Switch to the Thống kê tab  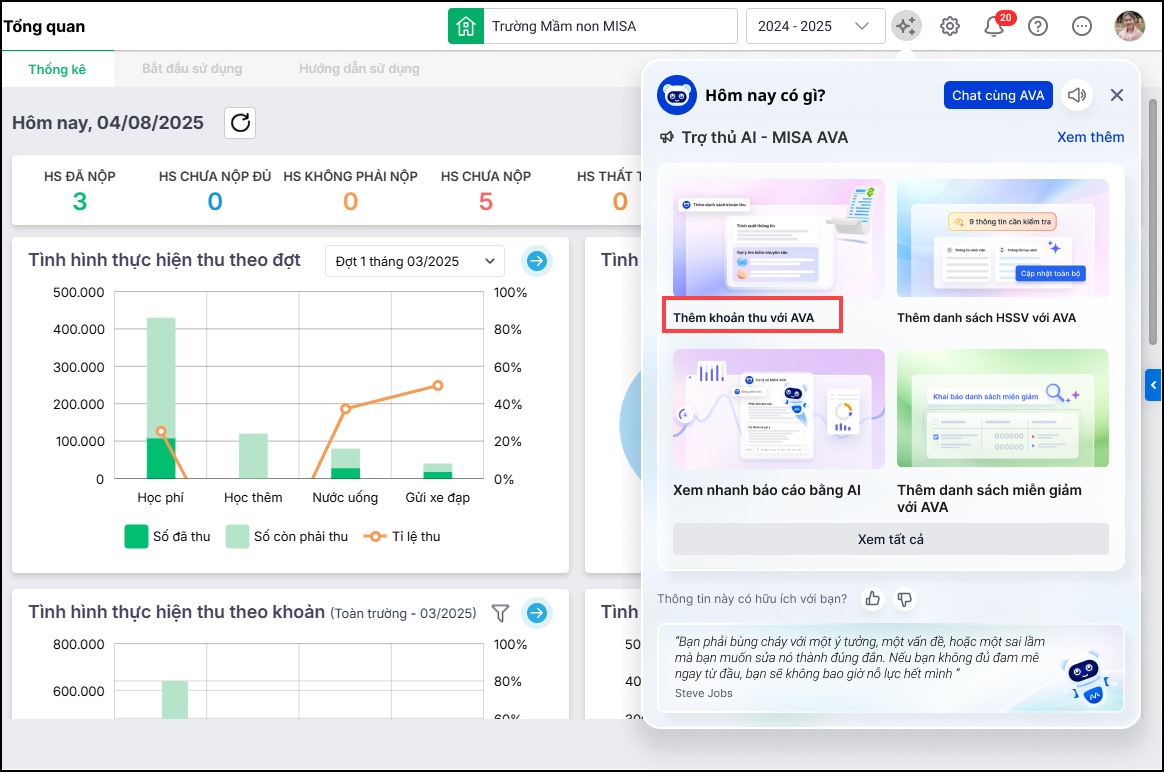(57, 69)
